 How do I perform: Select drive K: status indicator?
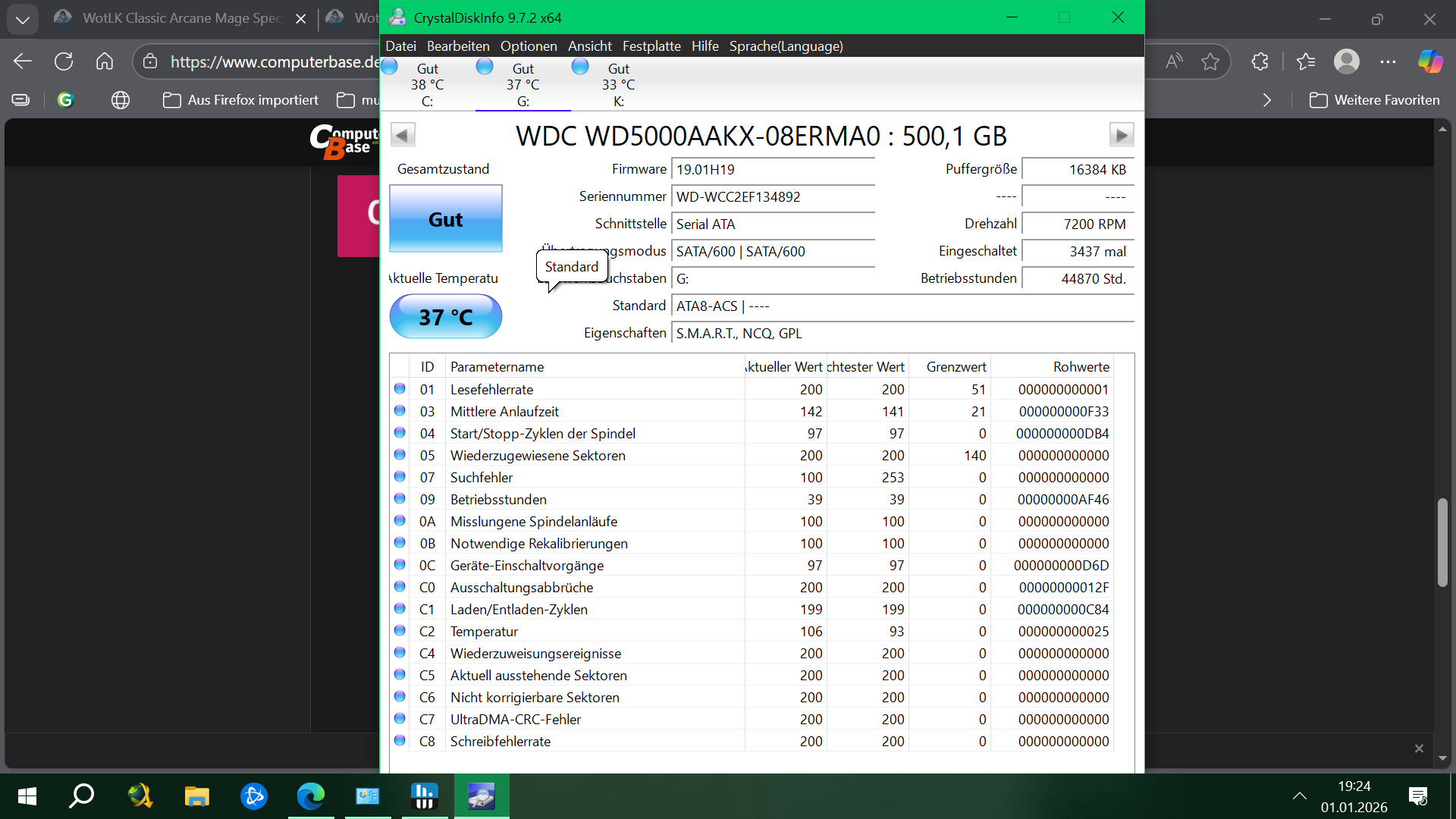(618, 84)
